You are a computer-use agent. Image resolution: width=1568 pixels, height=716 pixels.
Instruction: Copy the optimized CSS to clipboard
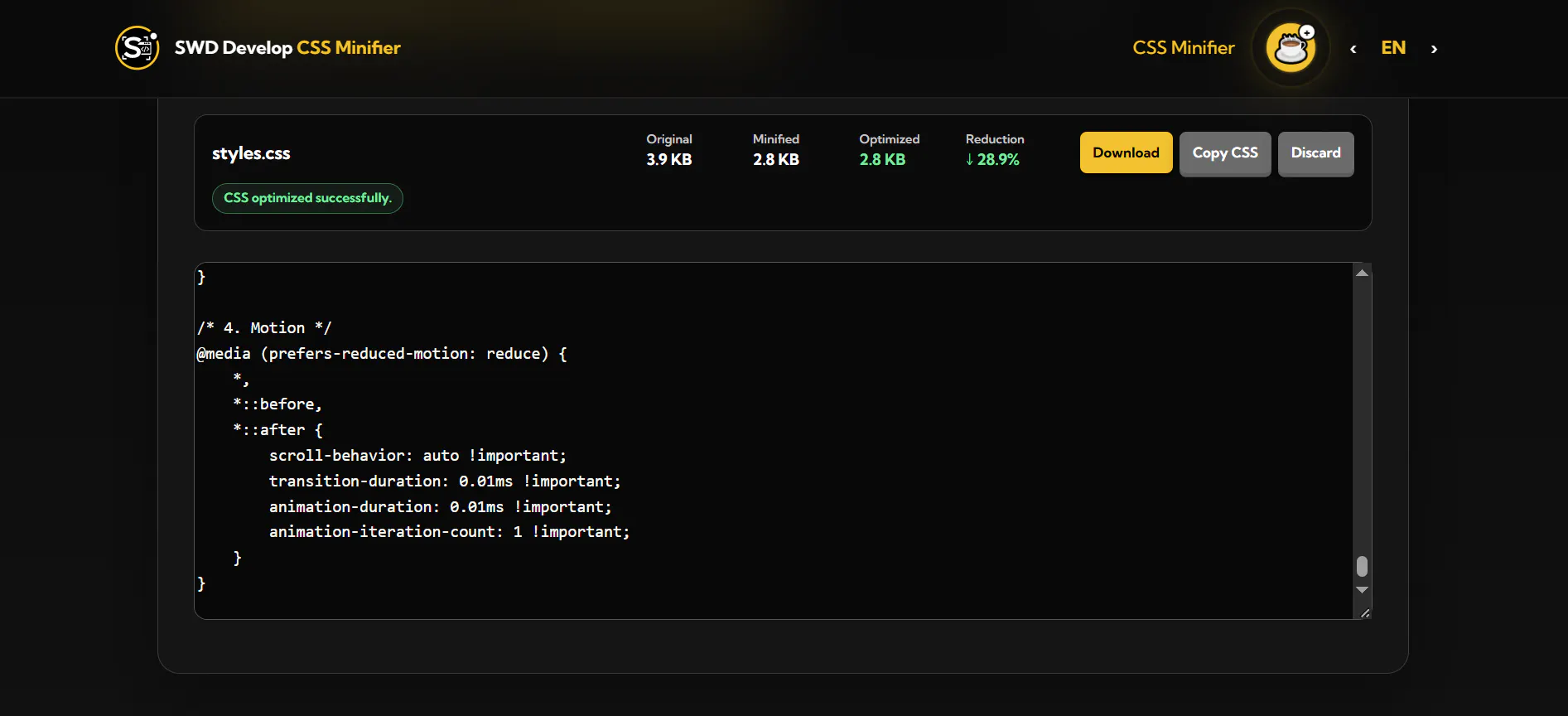(1225, 153)
